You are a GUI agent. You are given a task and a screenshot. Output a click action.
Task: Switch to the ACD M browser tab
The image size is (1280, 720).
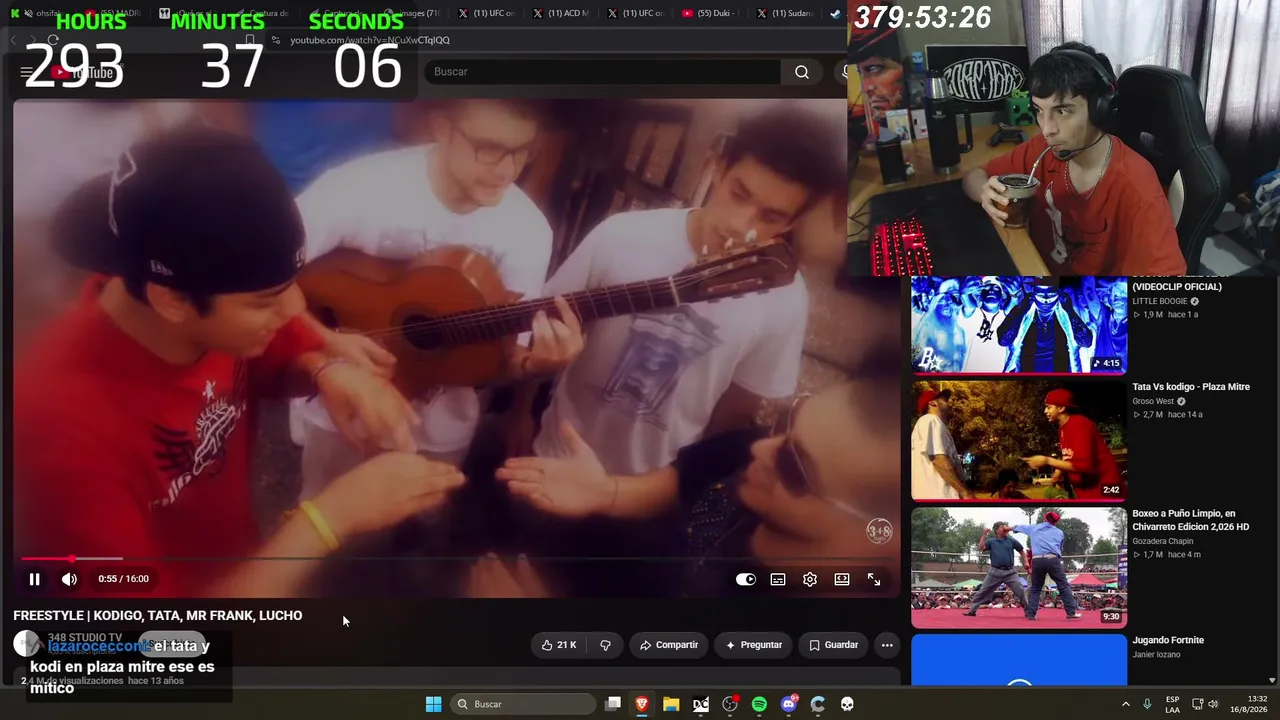click(561, 13)
